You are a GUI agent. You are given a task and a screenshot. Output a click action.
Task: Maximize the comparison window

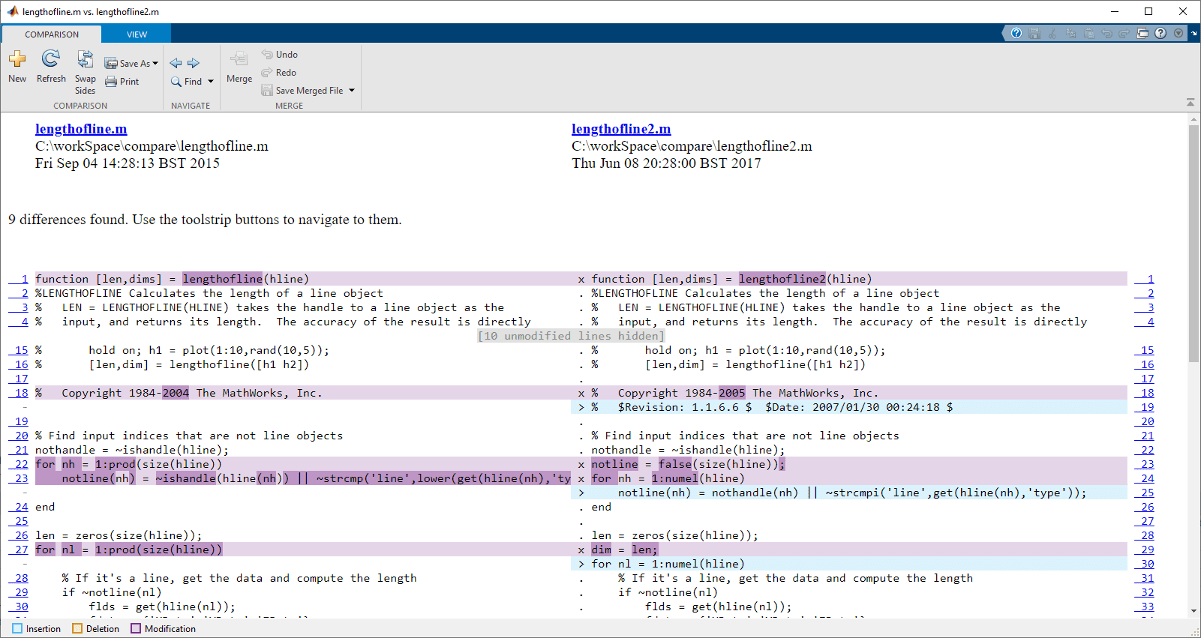1147,11
